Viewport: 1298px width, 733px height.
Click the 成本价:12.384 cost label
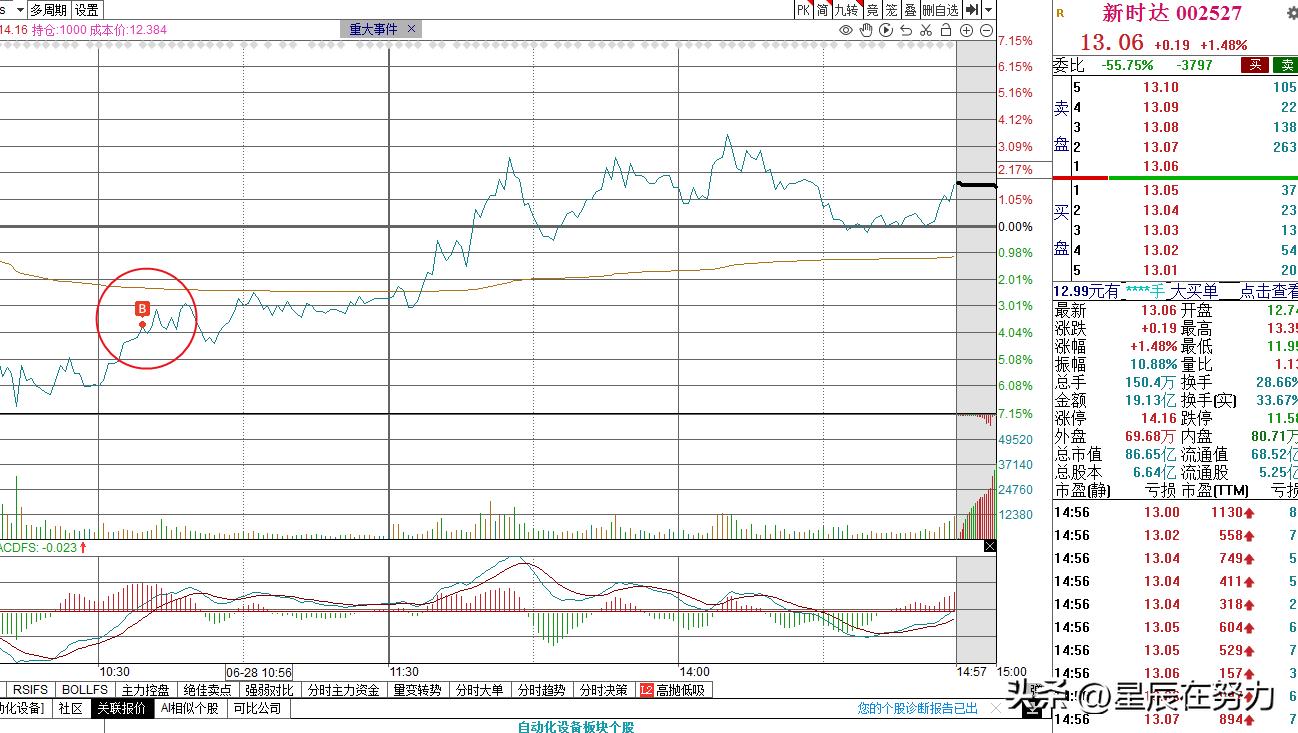point(126,30)
